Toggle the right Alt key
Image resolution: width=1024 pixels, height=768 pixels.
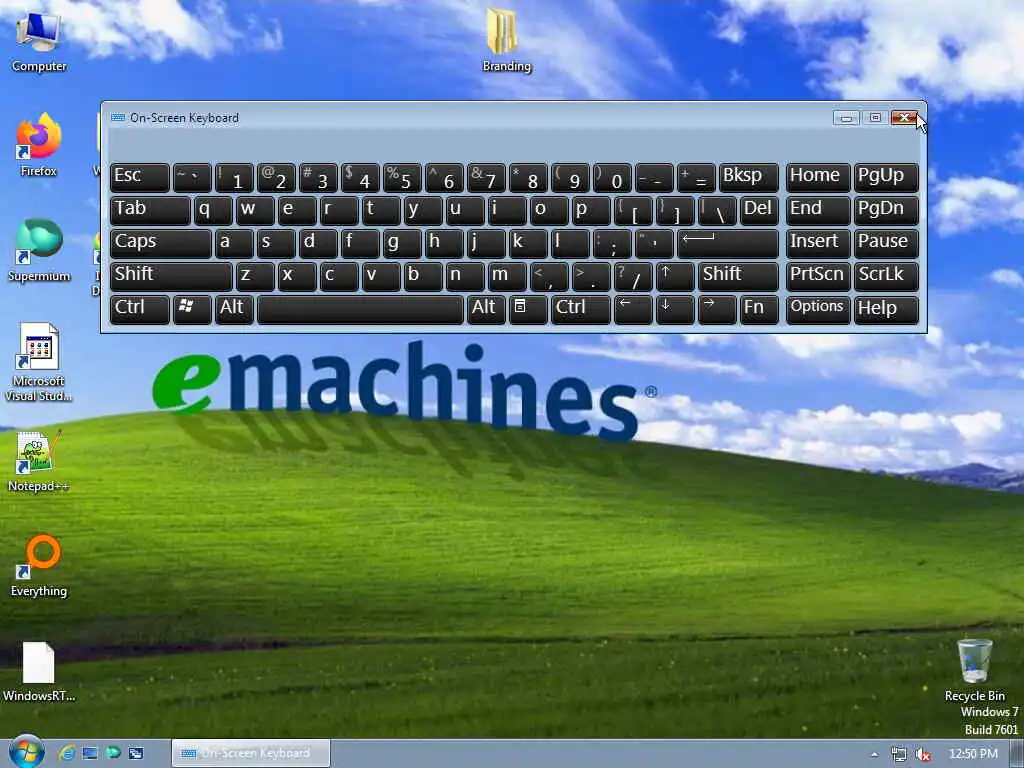click(486, 310)
